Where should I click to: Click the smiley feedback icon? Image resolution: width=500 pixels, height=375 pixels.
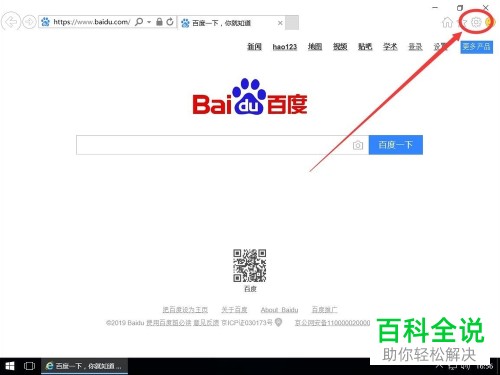(489, 22)
